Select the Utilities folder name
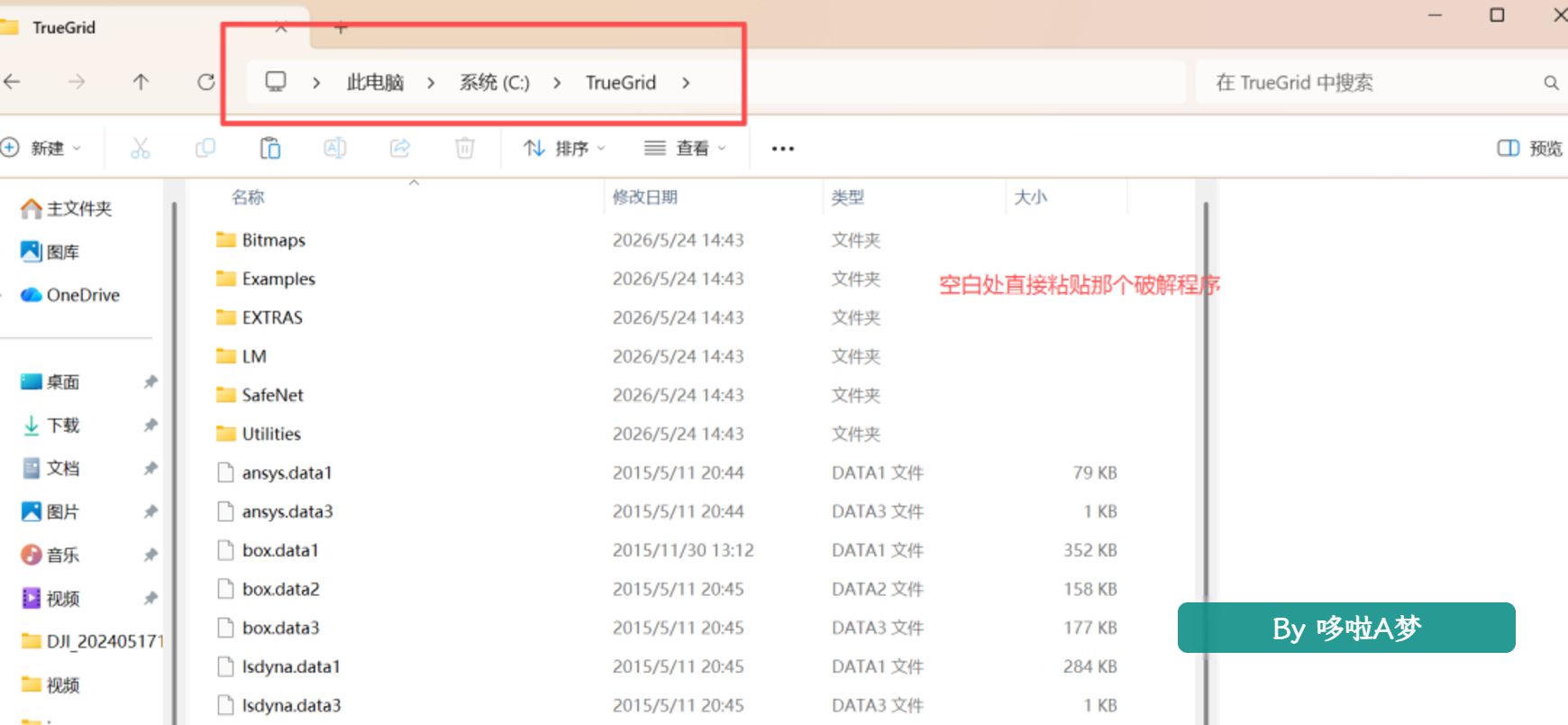 pyautogui.click(x=271, y=434)
